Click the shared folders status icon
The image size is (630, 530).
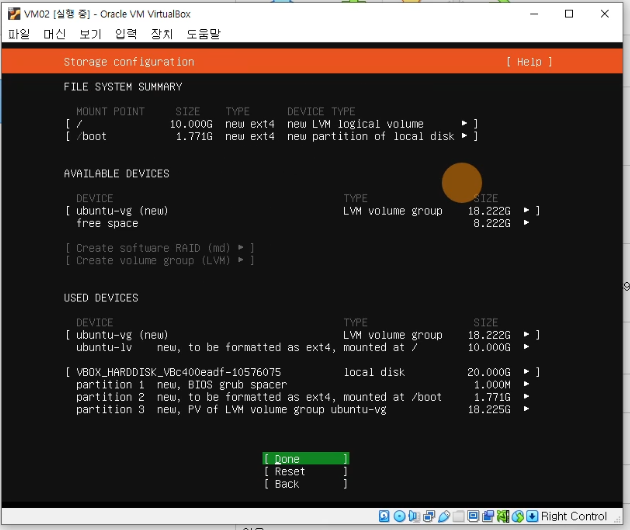[458, 516]
